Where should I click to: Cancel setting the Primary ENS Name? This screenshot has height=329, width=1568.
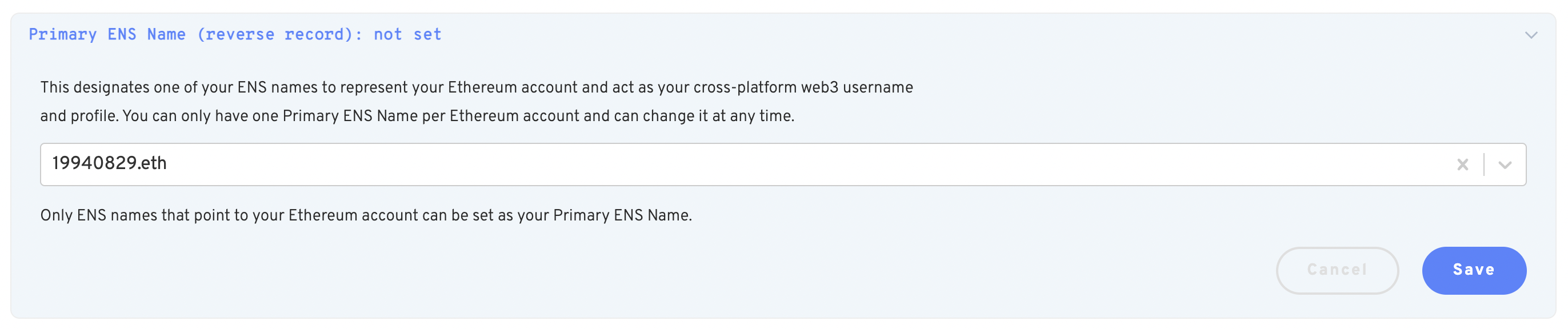tap(1337, 271)
